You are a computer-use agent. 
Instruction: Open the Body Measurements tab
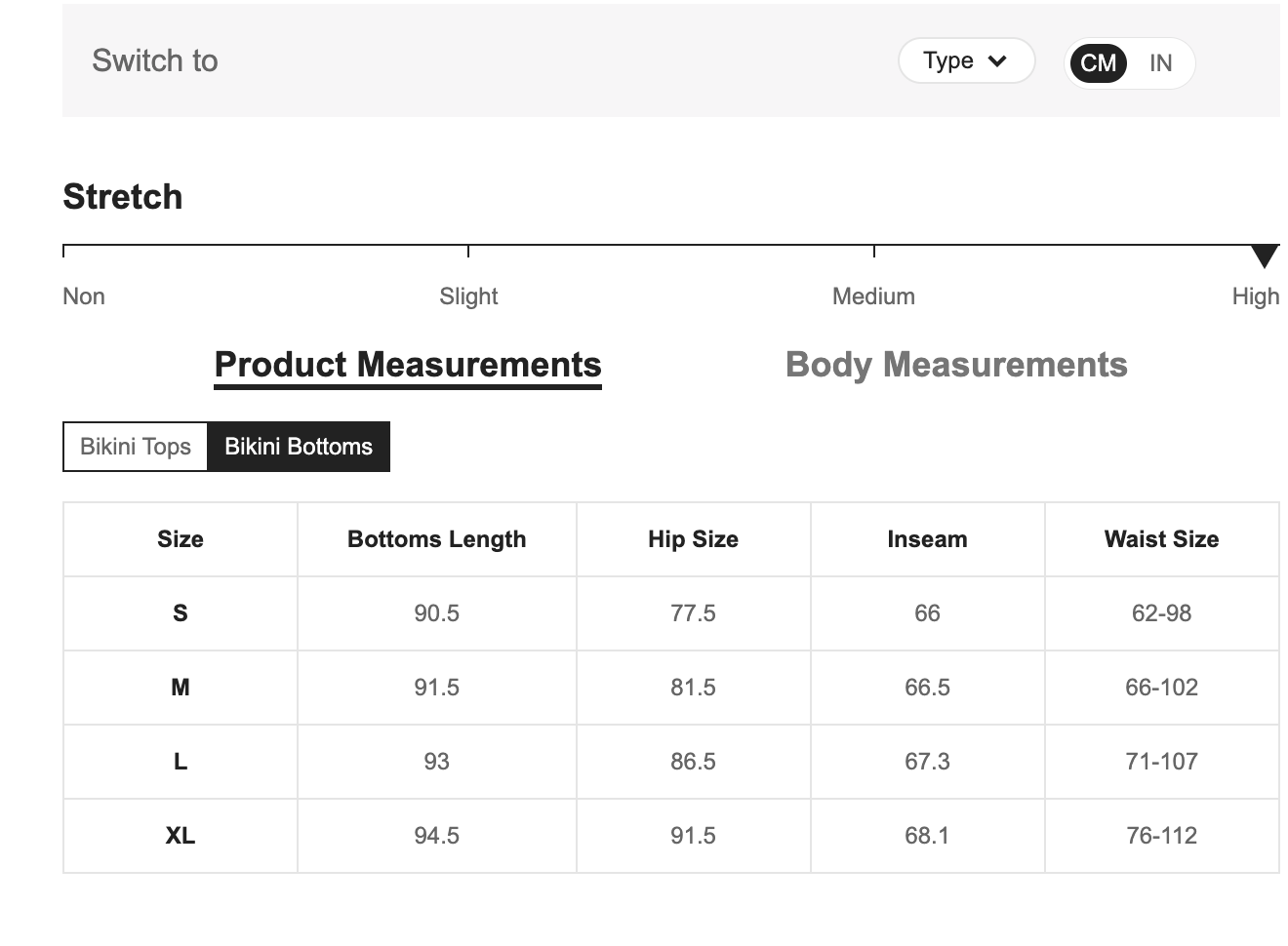[x=955, y=365]
